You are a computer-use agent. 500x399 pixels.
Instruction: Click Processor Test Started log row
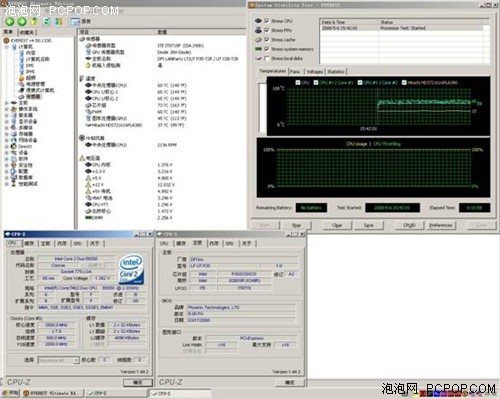(x=402, y=28)
